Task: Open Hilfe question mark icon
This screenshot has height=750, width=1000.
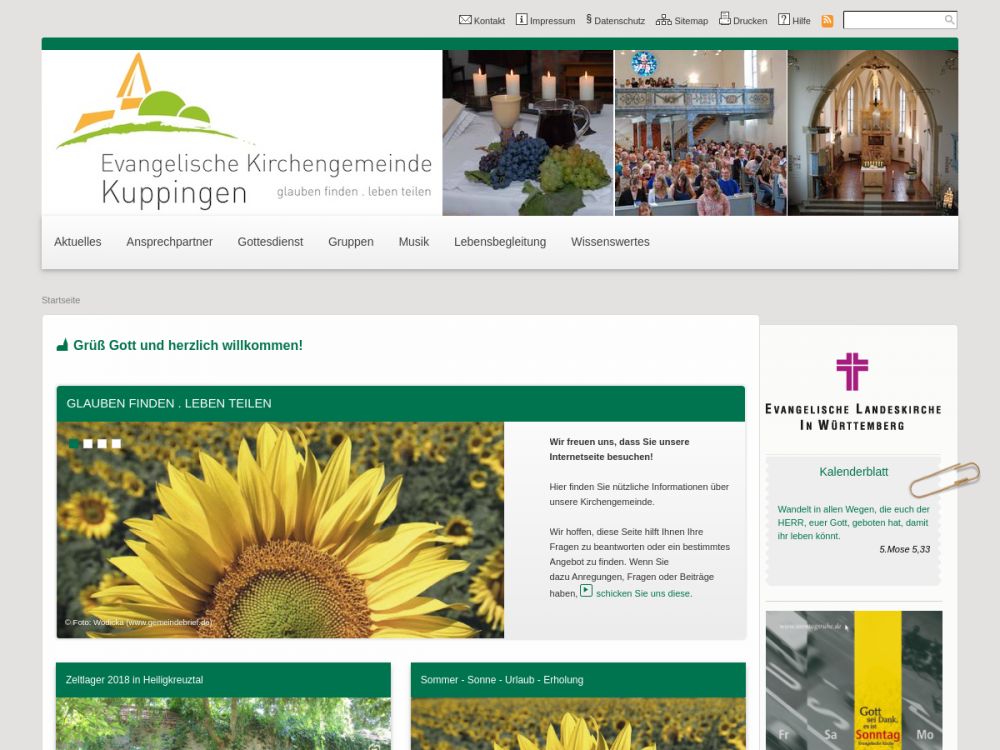Action: [784, 19]
